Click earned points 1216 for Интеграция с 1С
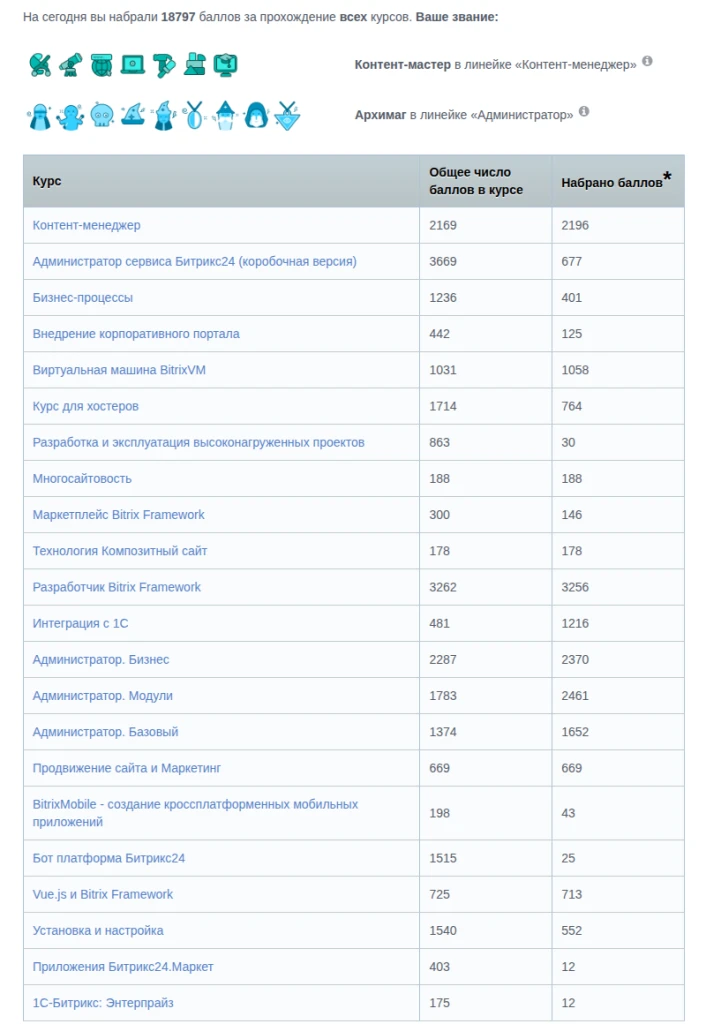This screenshot has width=706, height=1024. coord(575,624)
